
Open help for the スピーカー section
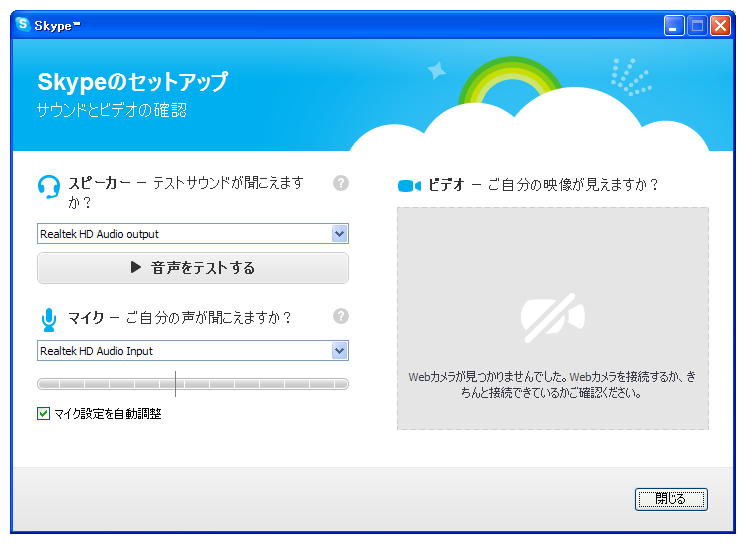(x=341, y=183)
